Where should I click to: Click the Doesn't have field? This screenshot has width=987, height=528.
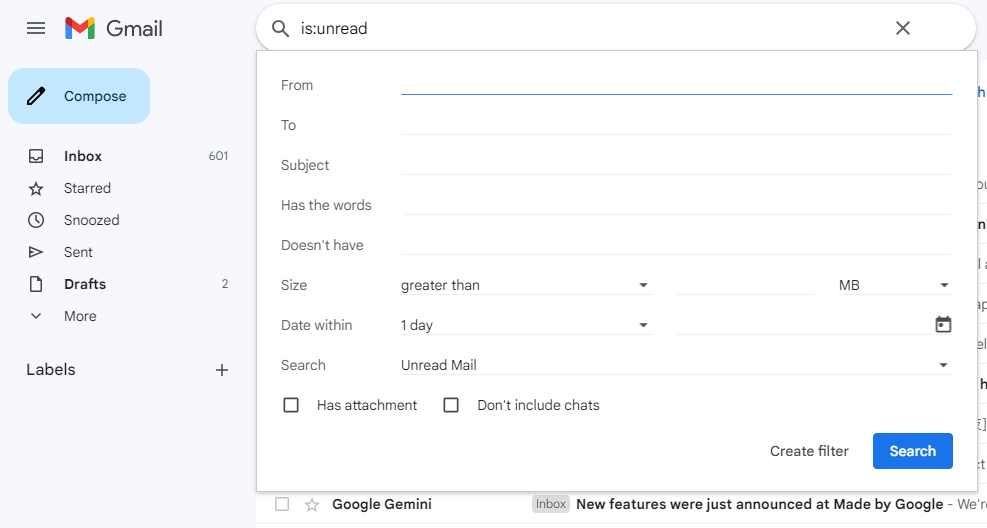click(x=677, y=245)
